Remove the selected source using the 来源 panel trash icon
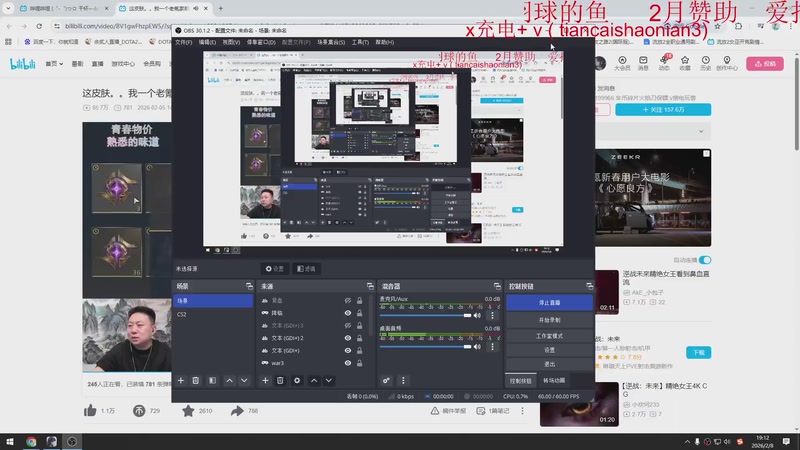Screen dimensions: 800x450 tap(280, 381)
